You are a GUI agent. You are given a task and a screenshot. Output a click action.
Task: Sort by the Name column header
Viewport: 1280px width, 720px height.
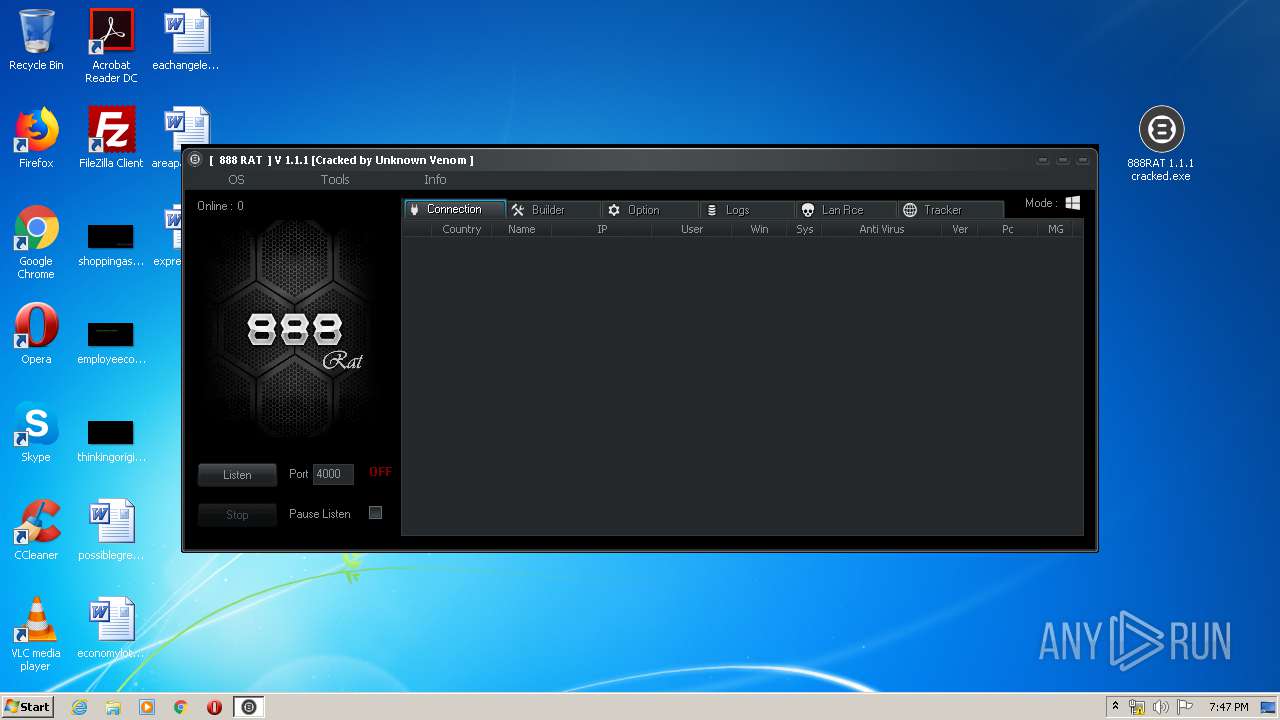[522, 229]
